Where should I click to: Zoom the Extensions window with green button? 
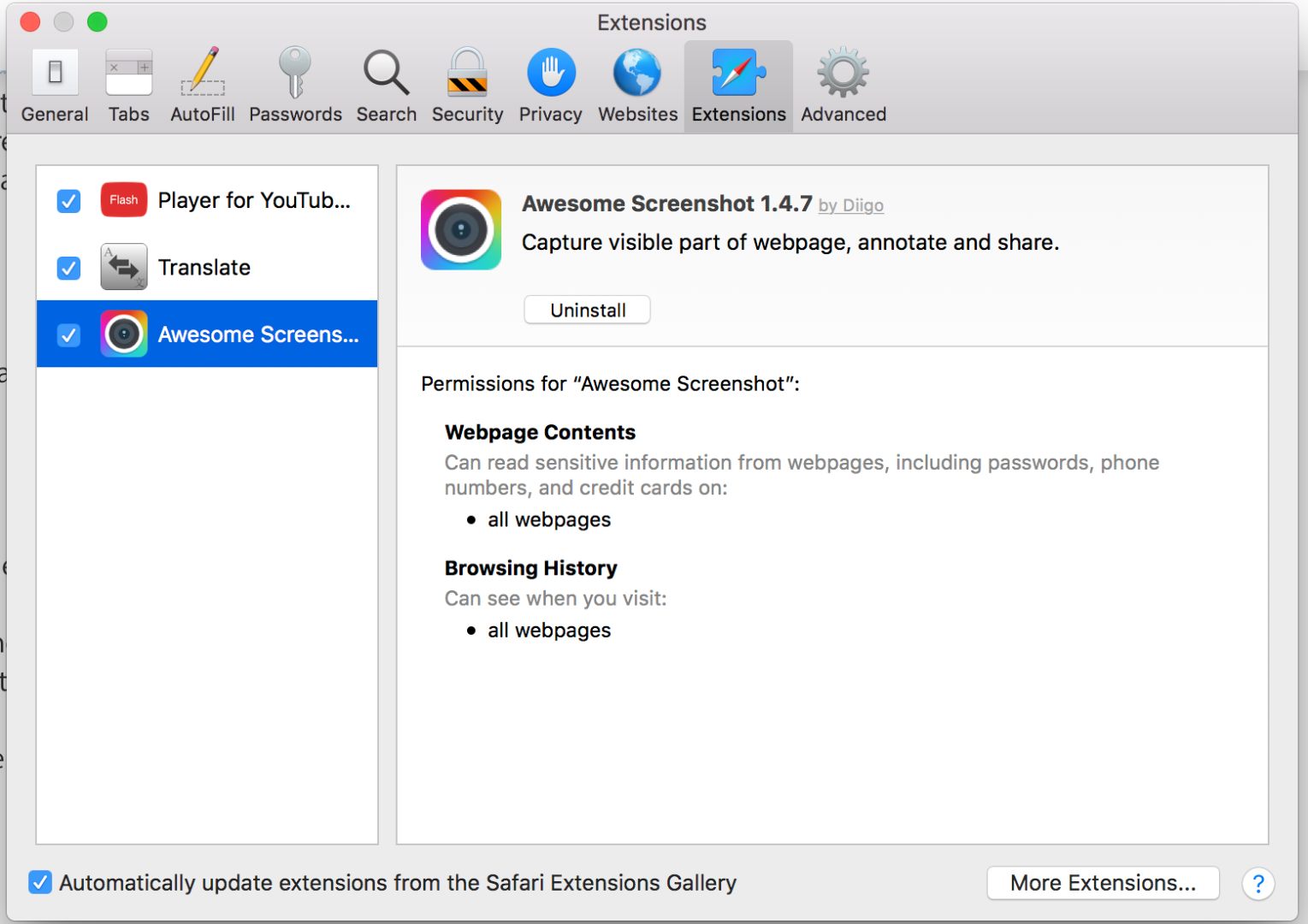click(98, 21)
